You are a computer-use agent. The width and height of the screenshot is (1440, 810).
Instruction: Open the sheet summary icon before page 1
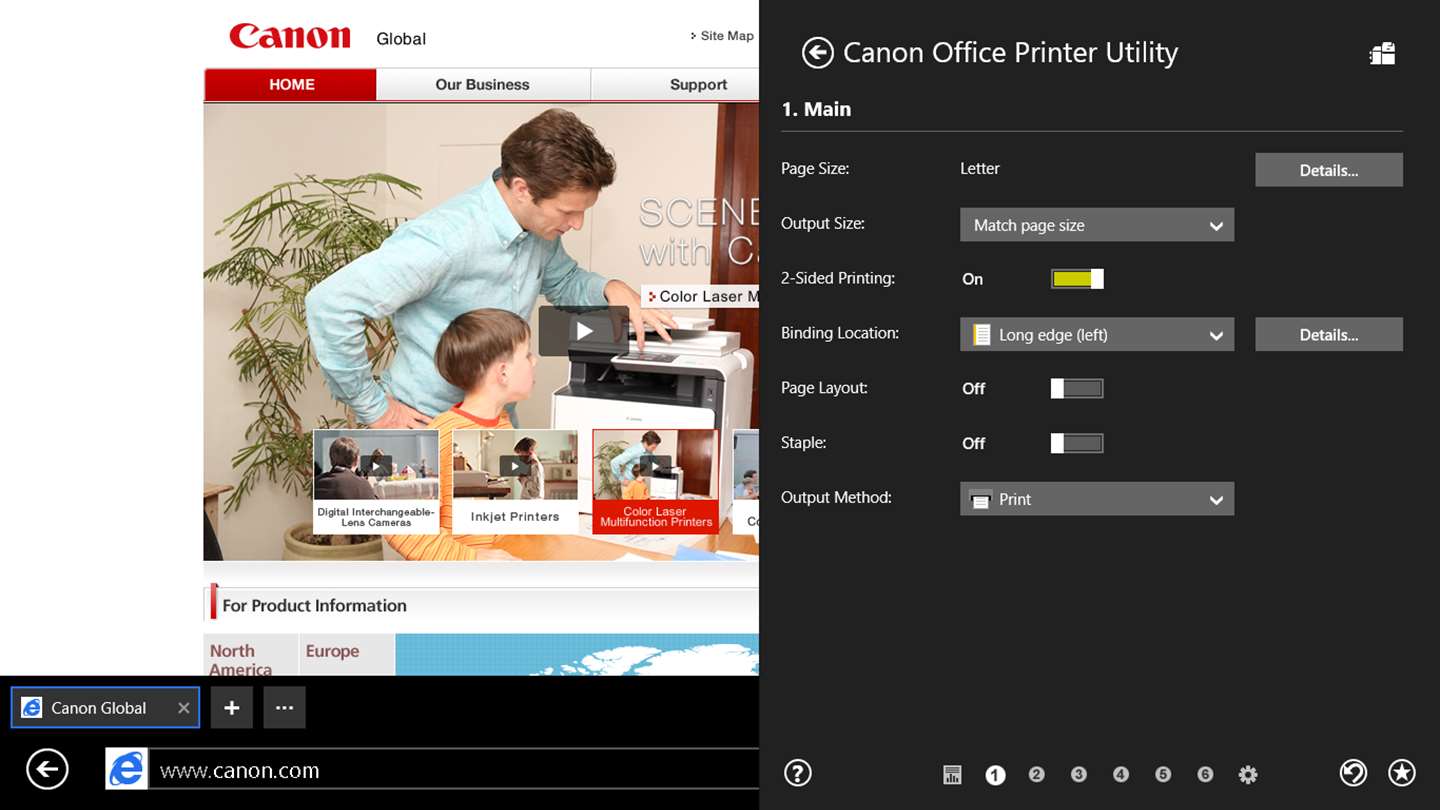coord(952,774)
